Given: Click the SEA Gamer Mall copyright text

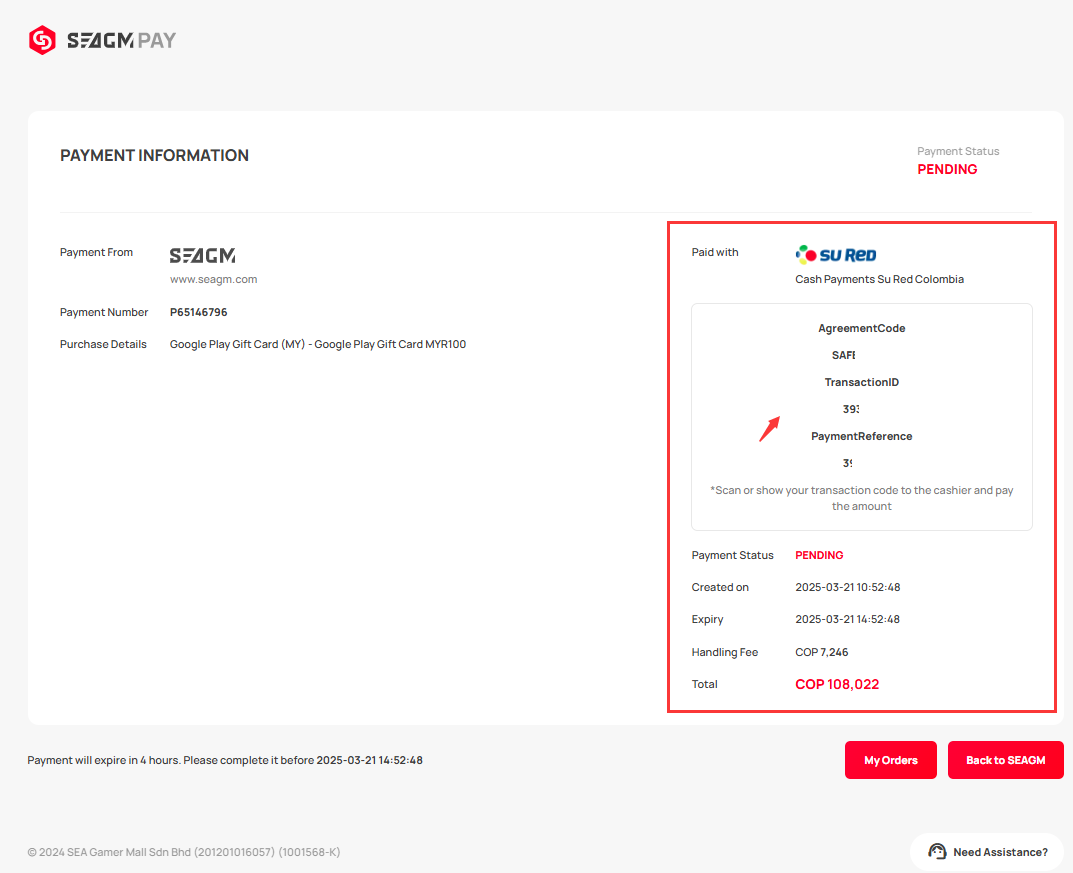Looking at the screenshot, I should (183, 852).
